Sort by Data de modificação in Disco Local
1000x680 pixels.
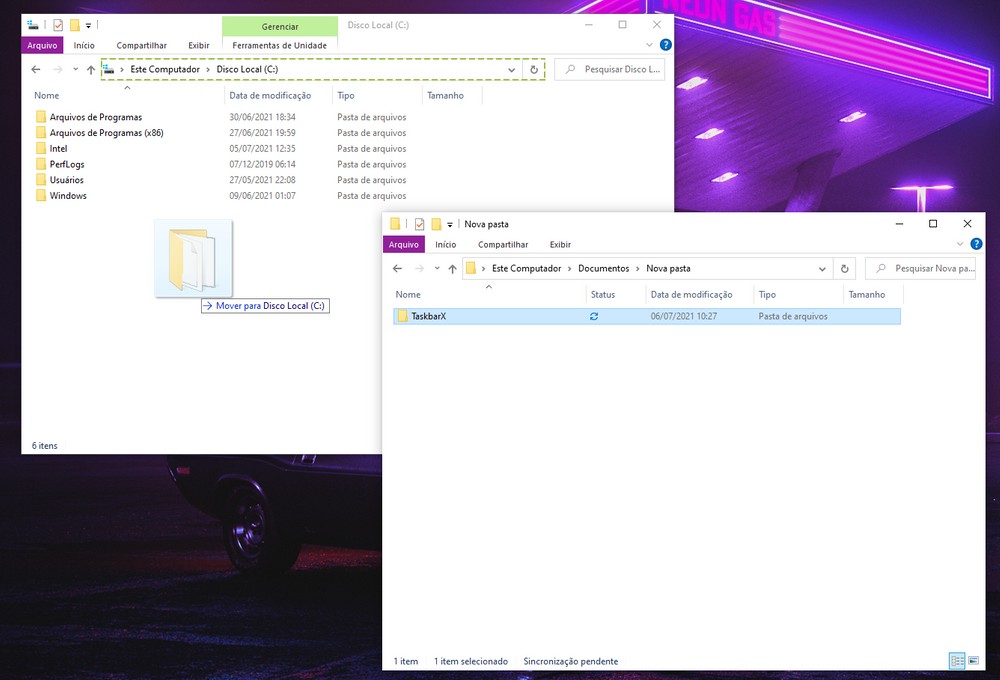pyautogui.click(x=270, y=96)
